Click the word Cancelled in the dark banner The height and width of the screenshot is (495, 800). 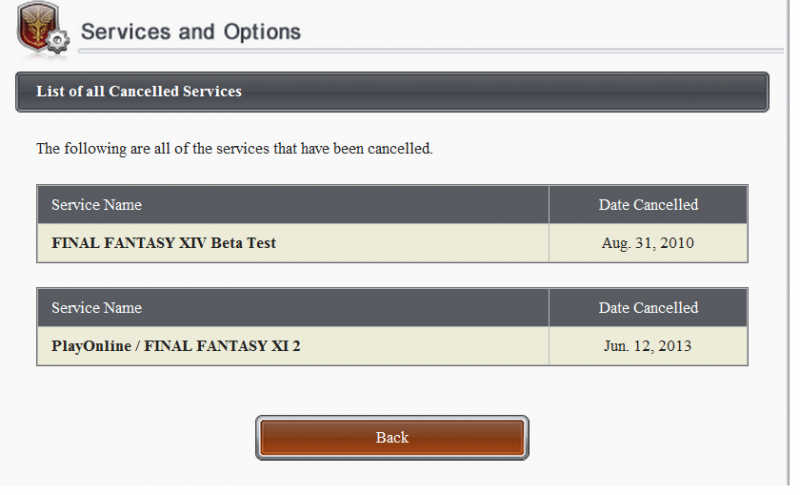tap(143, 91)
